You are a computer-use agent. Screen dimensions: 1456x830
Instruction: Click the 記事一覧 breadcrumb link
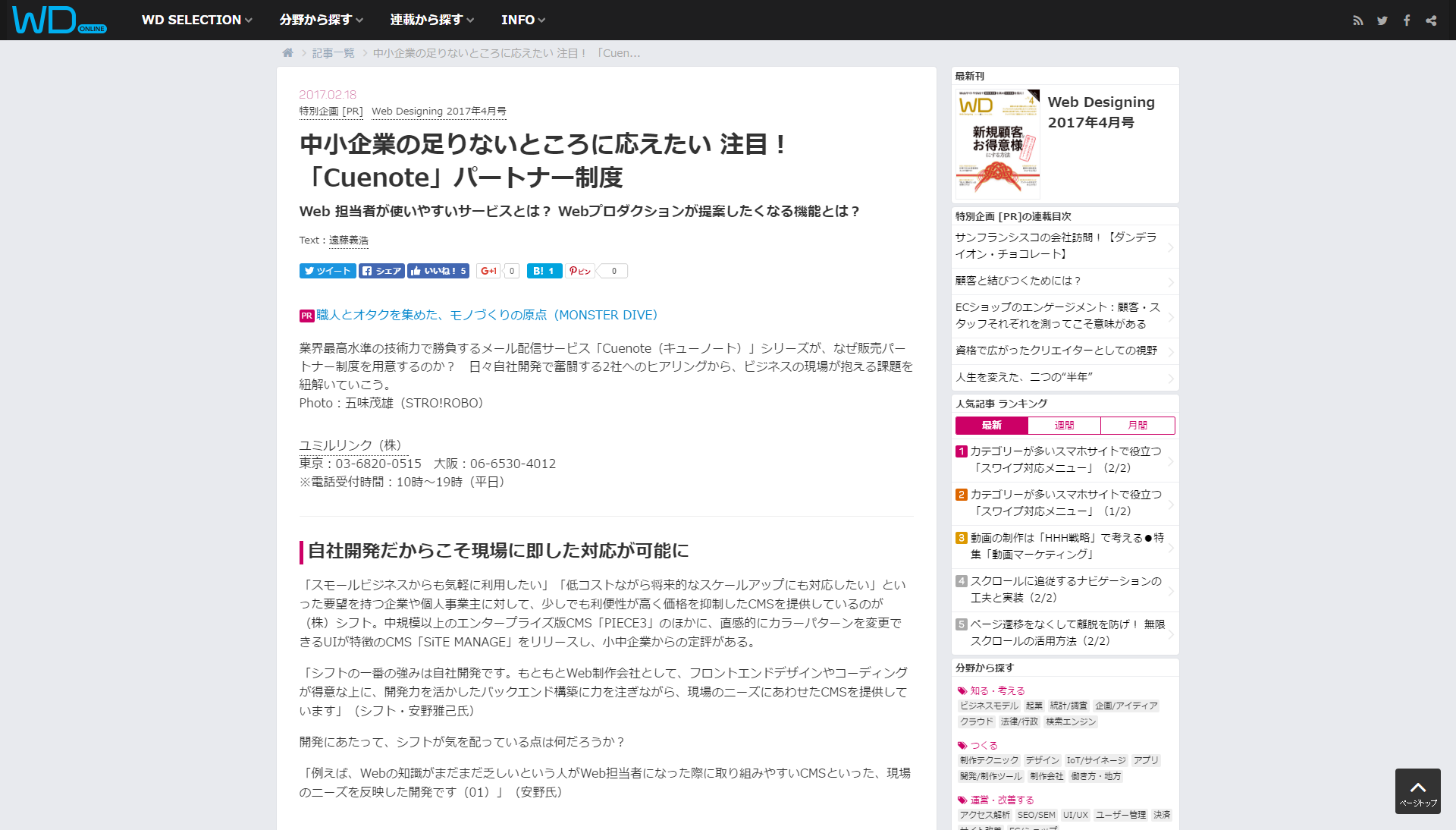click(x=333, y=53)
